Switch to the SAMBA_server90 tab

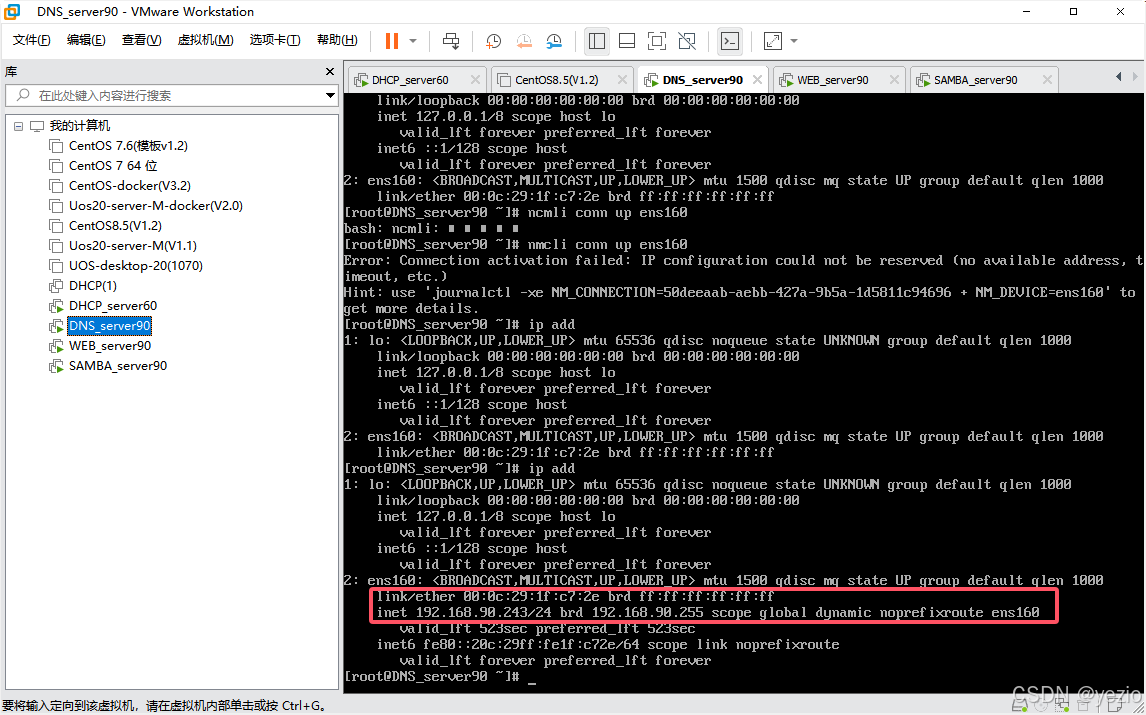975,80
